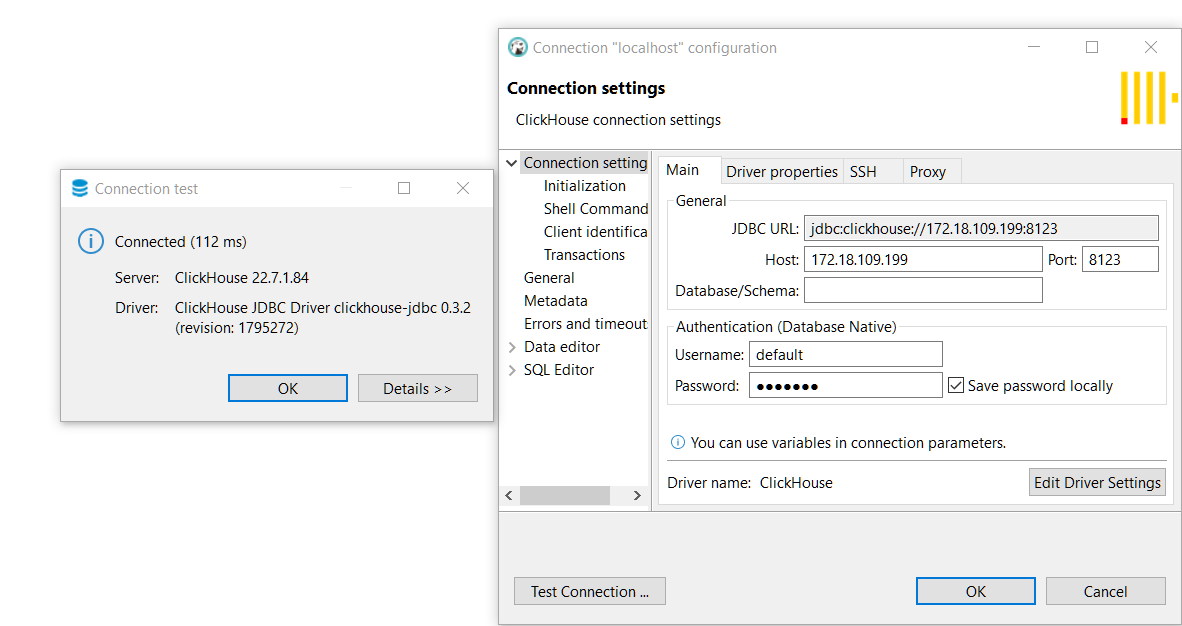Select Metadata in the settings tree
This screenshot has width=1182, height=626.
click(556, 301)
